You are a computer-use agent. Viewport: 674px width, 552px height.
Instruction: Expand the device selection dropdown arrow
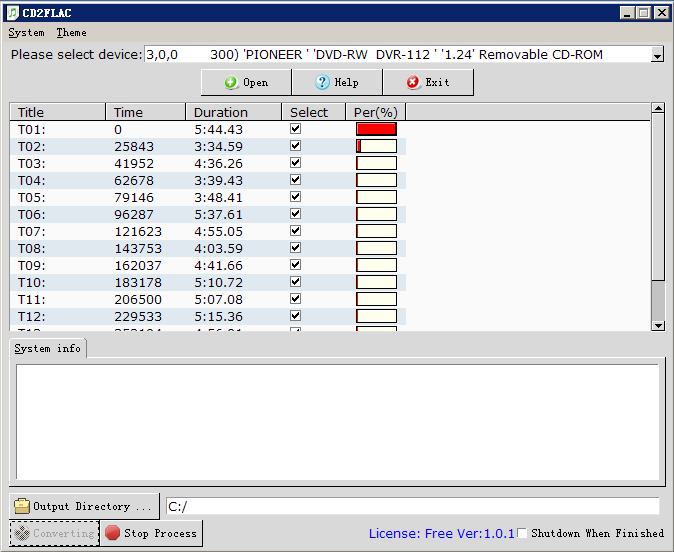coord(657,55)
